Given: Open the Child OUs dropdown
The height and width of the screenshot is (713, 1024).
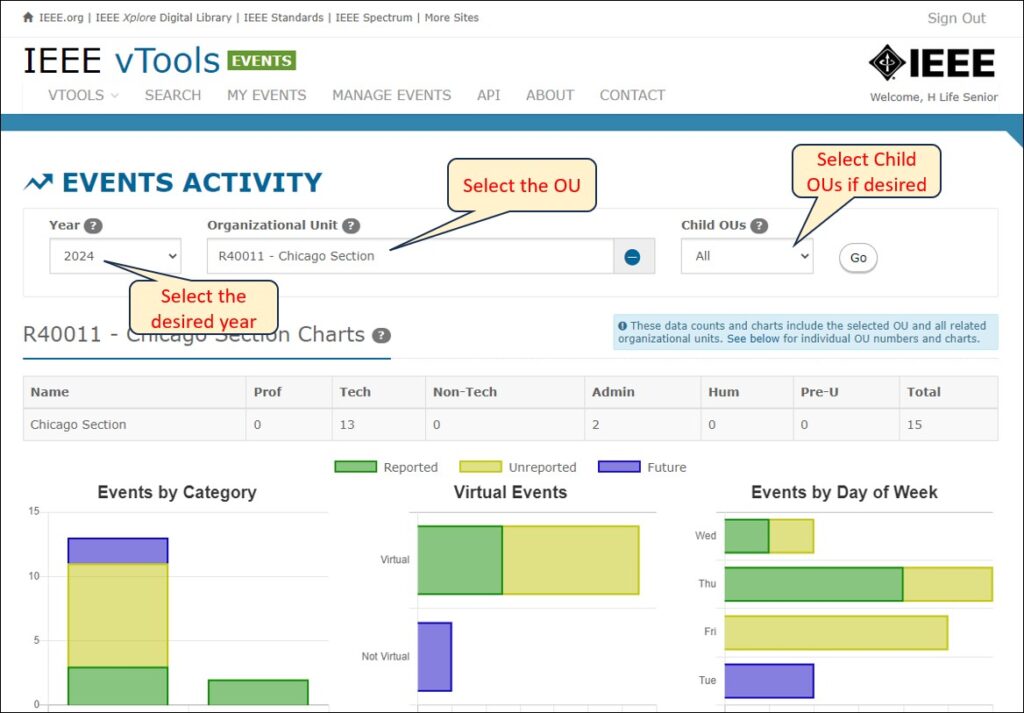Looking at the screenshot, I should coord(747,256).
